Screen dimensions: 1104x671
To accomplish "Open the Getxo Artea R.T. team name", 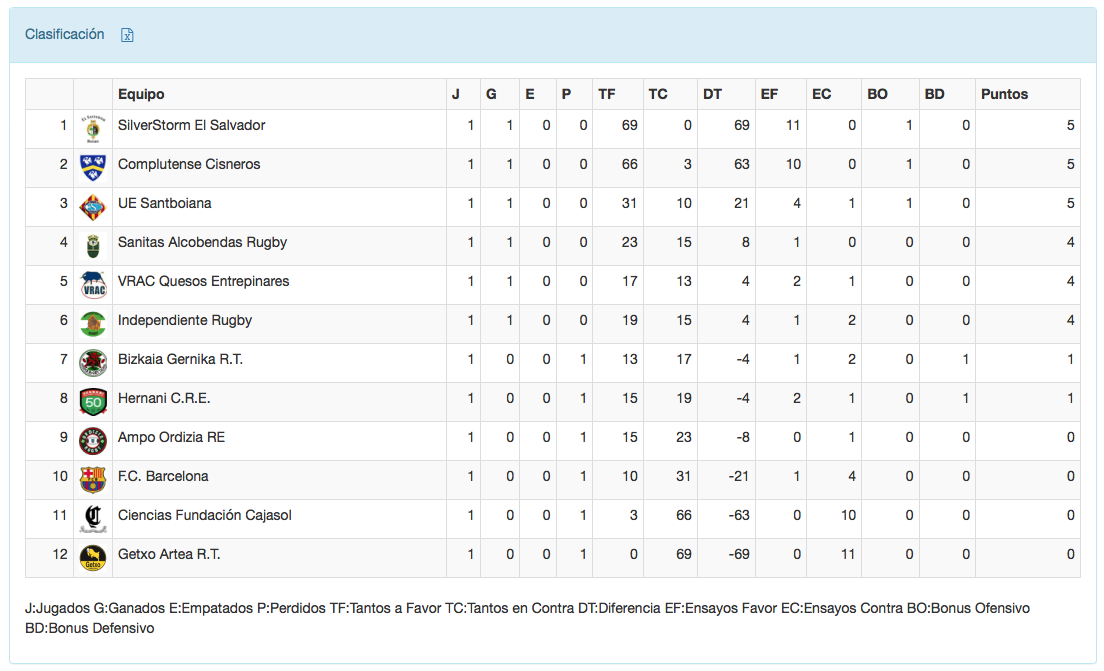I will (169, 554).
